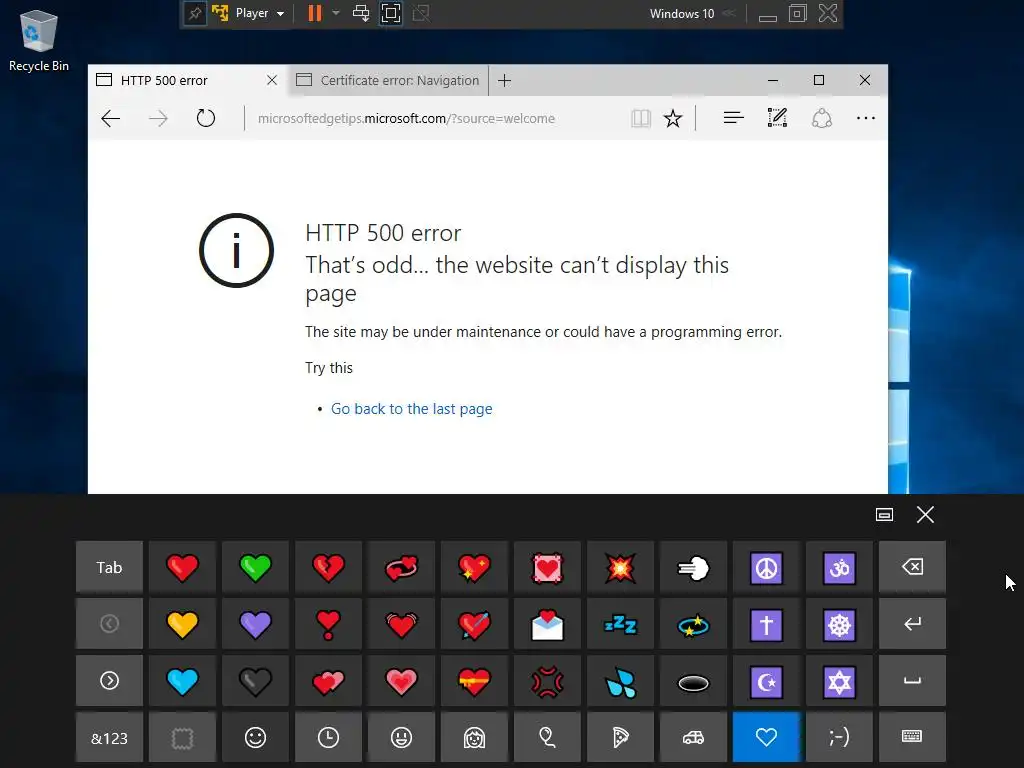Image resolution: width=1024 pixels, height=768 pixels.
Task: Select the car travel emoji category
Action: [694, 738]
